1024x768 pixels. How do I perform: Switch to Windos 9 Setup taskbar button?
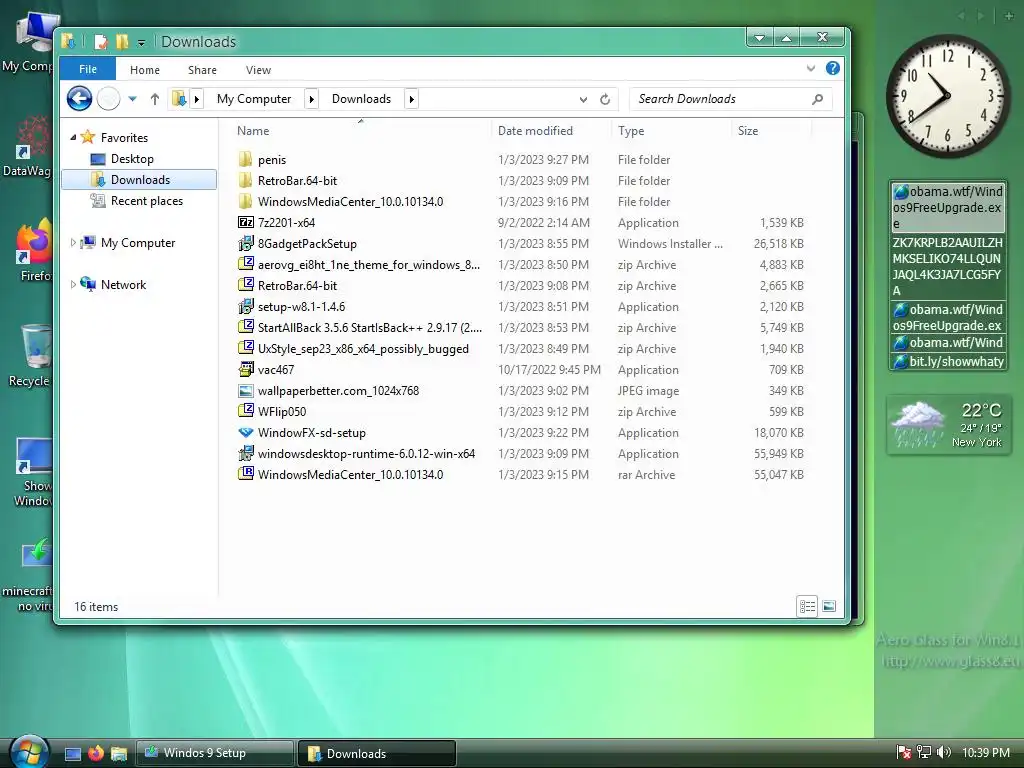tap(214, 753)
